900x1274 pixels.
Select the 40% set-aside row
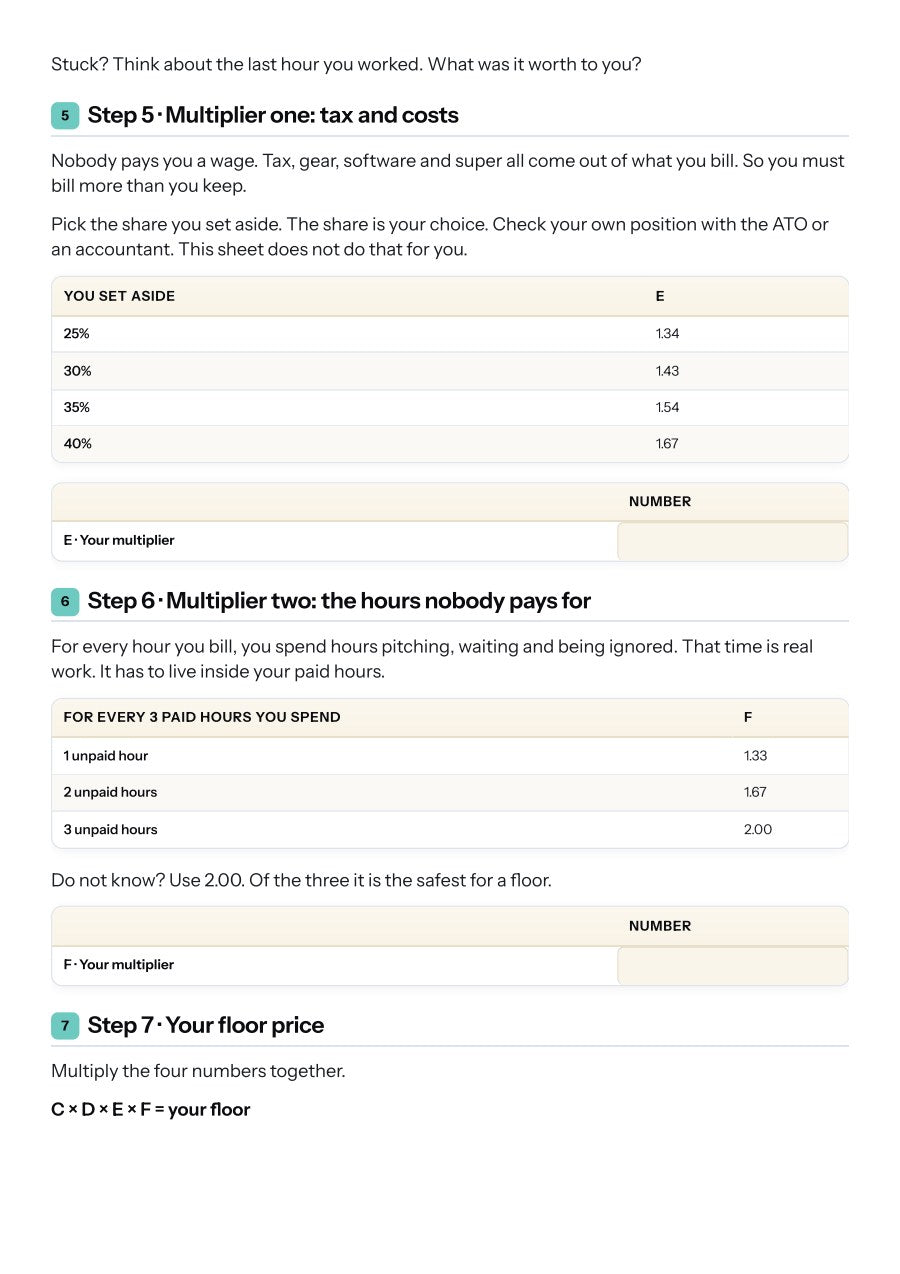click(x=450, y=444)
